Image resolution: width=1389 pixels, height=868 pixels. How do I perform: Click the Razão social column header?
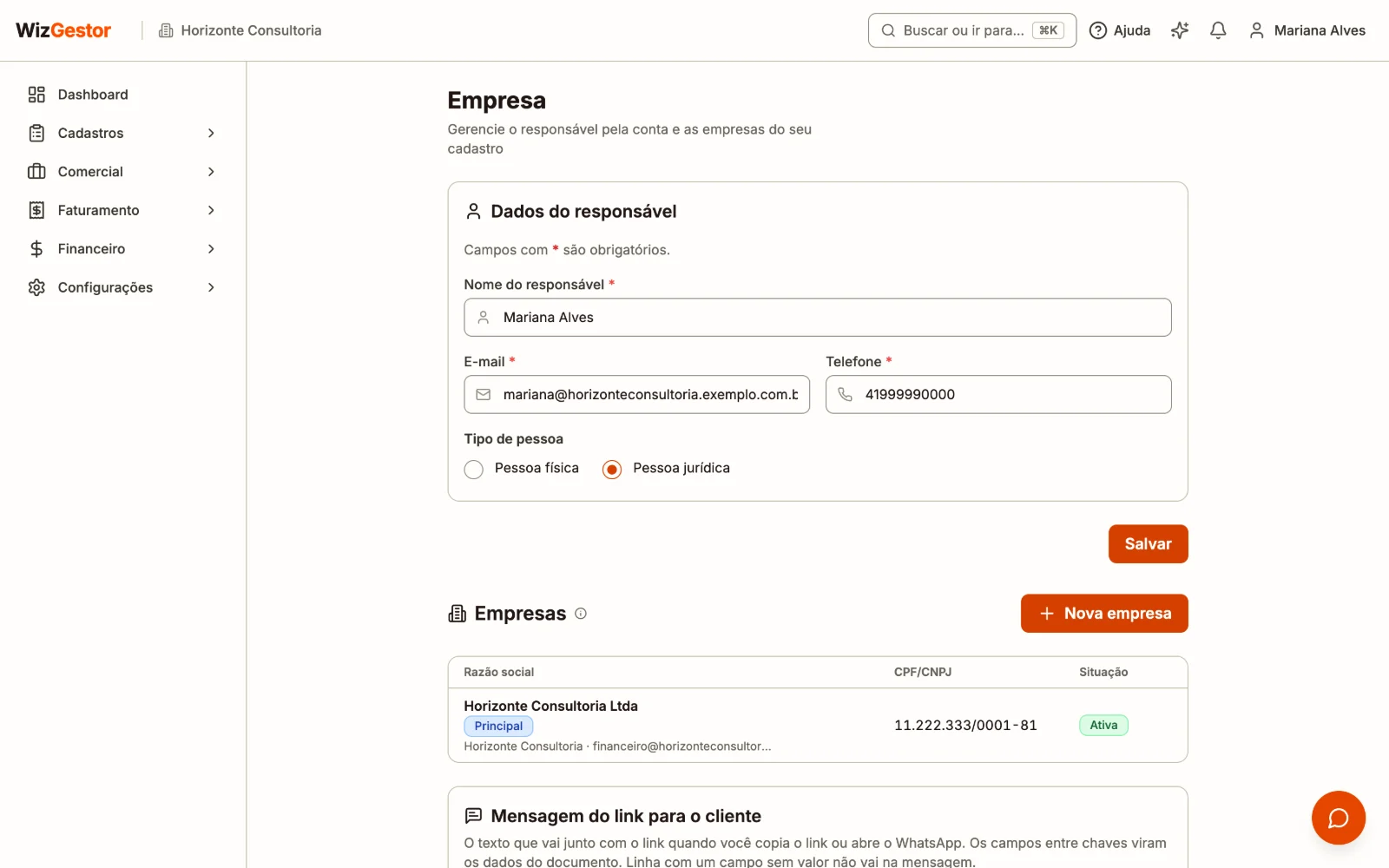499,672
